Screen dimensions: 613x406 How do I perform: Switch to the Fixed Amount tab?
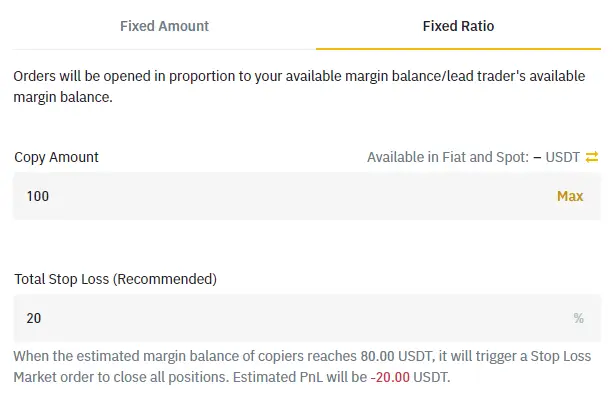point(165,26)
